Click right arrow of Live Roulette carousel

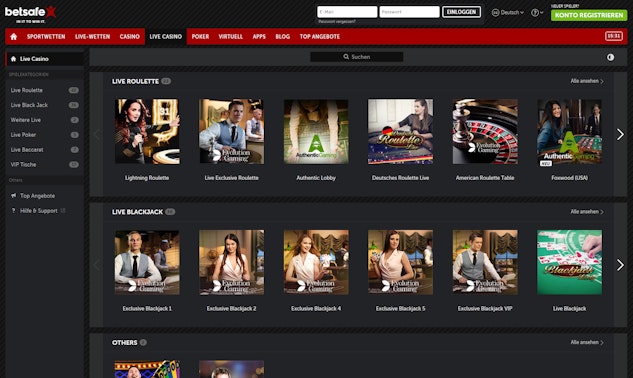[620, 134]
